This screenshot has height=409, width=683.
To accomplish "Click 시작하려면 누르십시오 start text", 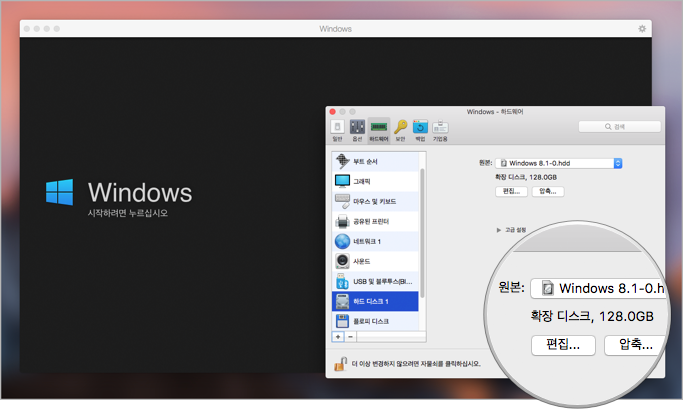I will pos(128,213).
